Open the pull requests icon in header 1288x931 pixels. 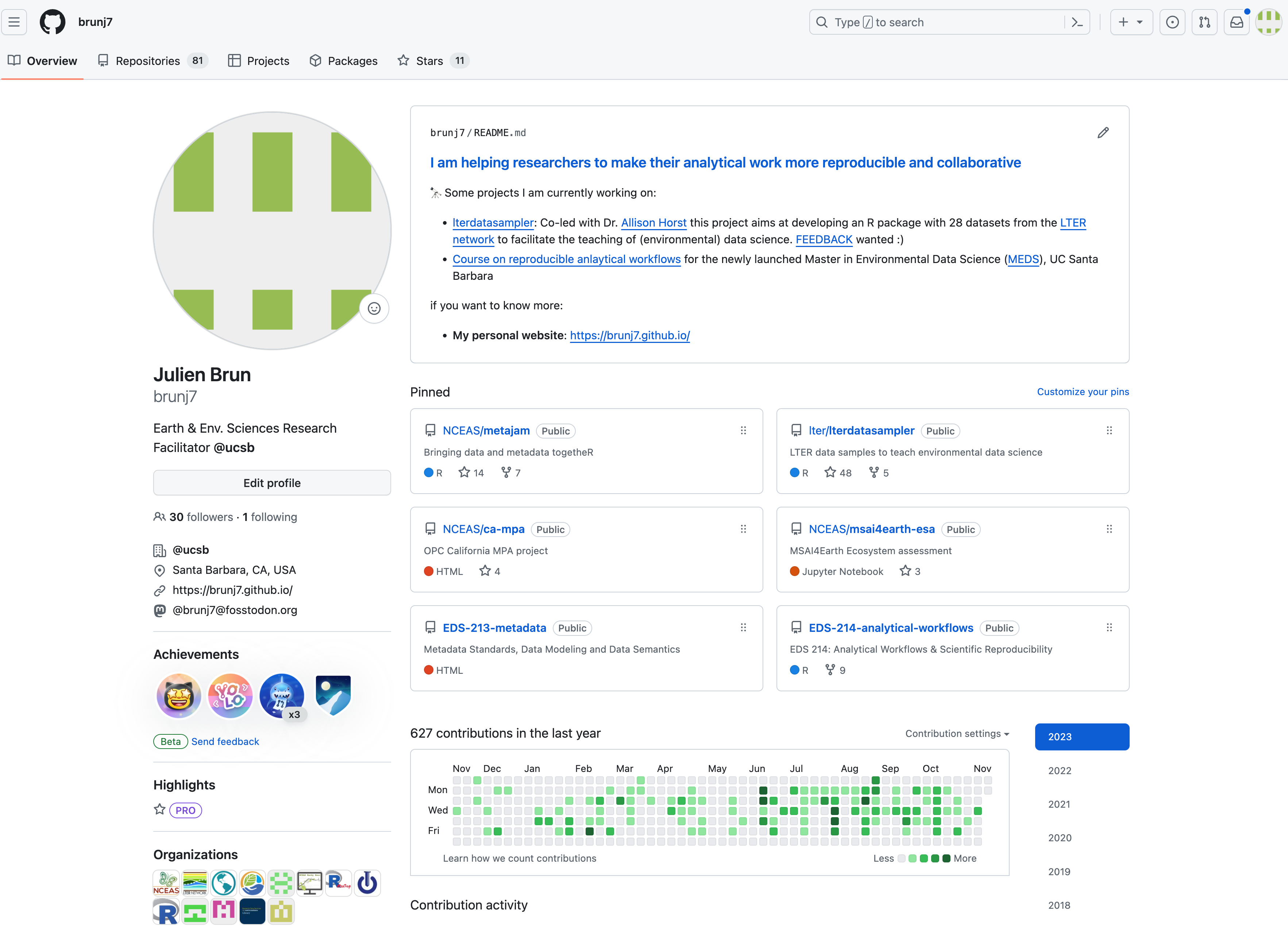click(x=1204, y=22)
